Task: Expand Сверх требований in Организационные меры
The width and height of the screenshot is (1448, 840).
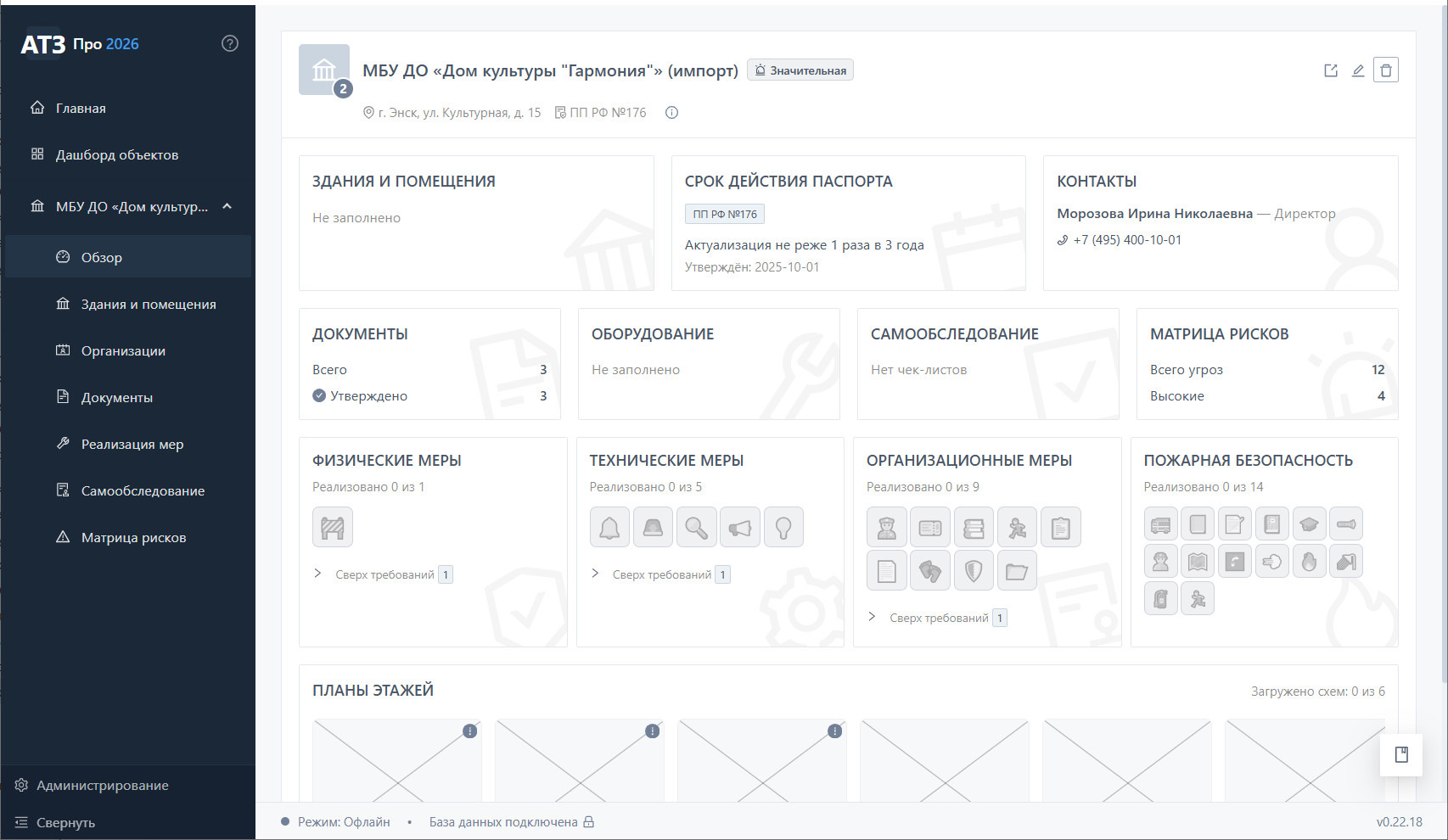Action: coord(937,618)
